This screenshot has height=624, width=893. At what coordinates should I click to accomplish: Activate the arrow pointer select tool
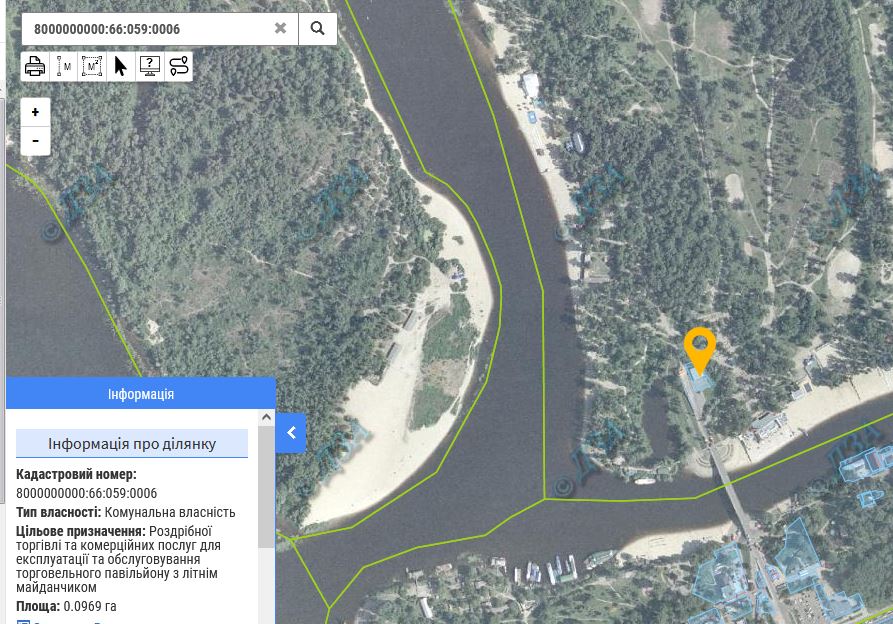[x=121, y=67]
